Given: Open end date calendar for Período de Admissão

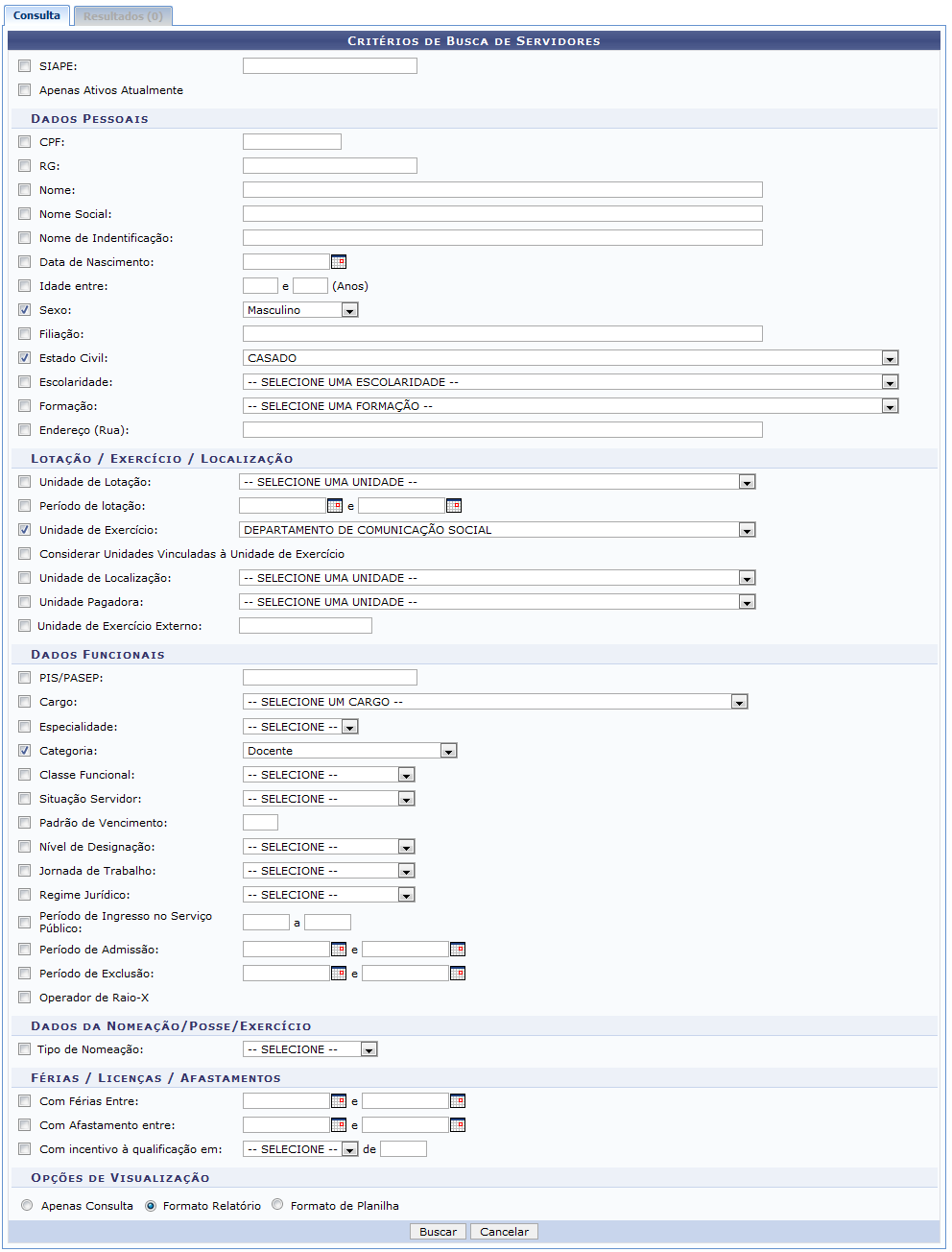Looking at the screenshot, I should click(x=457, y=950).
